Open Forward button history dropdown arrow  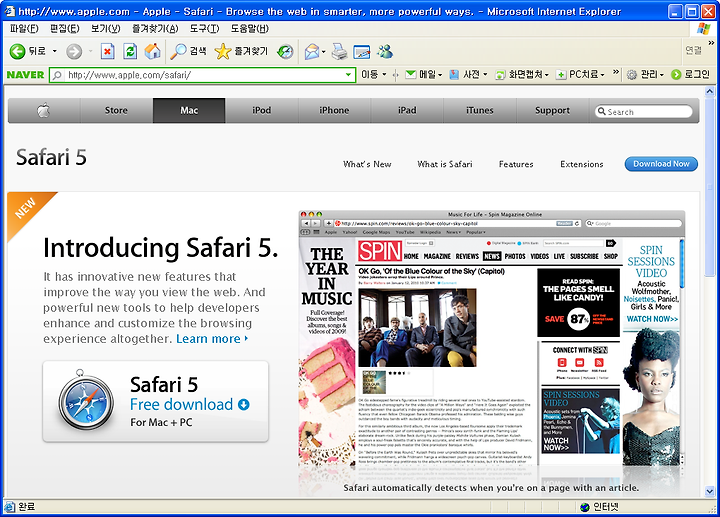[x=90, y=51]
